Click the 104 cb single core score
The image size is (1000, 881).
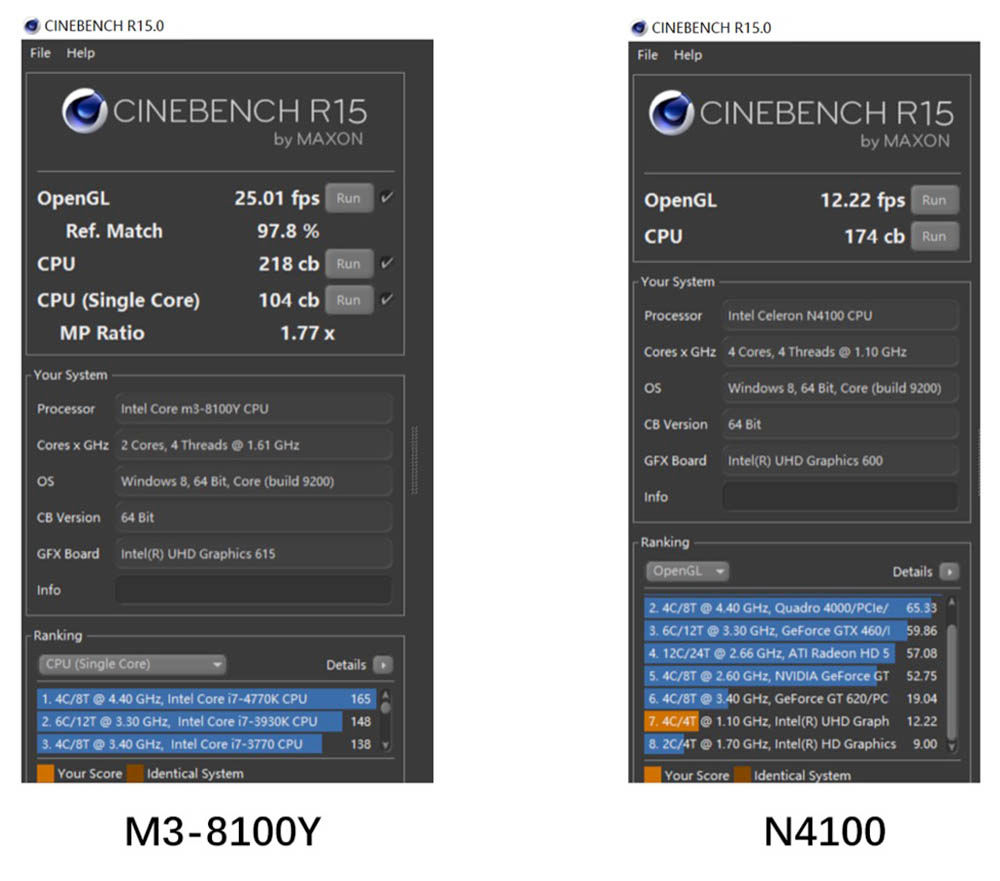[289, 300]
